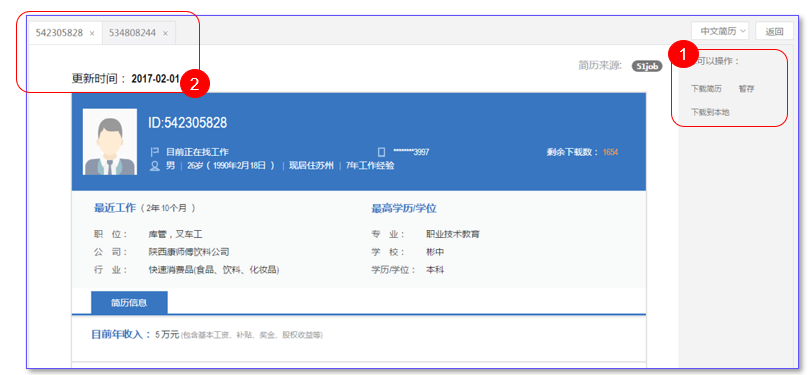Click the industry value 快速消费品

coord(214,270)
